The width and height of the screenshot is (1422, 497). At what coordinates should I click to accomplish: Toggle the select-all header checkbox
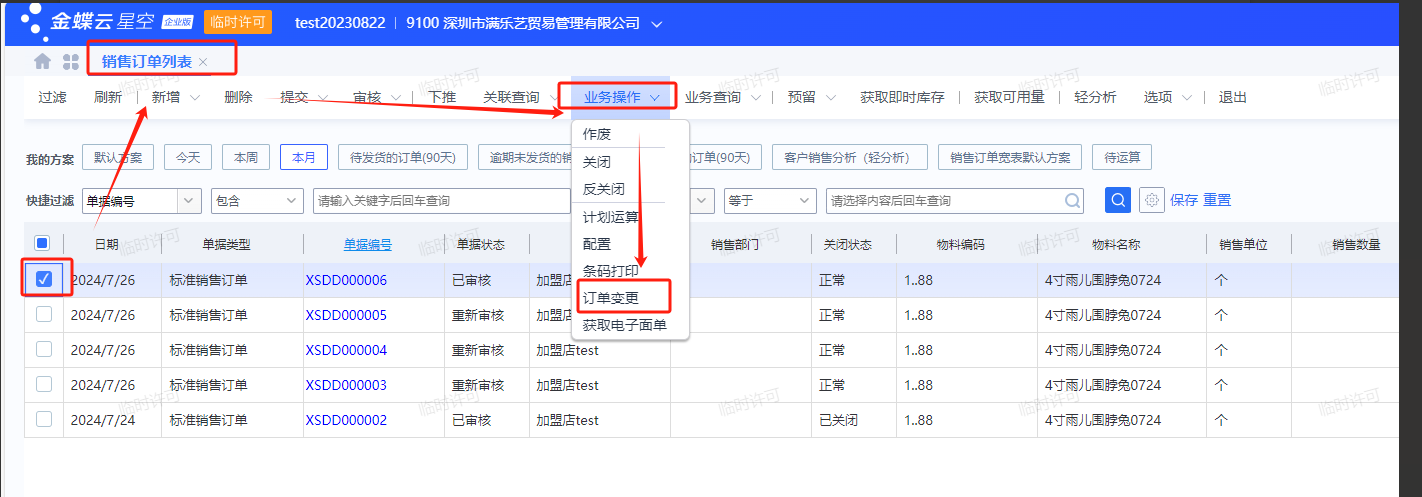click(42, 243)
